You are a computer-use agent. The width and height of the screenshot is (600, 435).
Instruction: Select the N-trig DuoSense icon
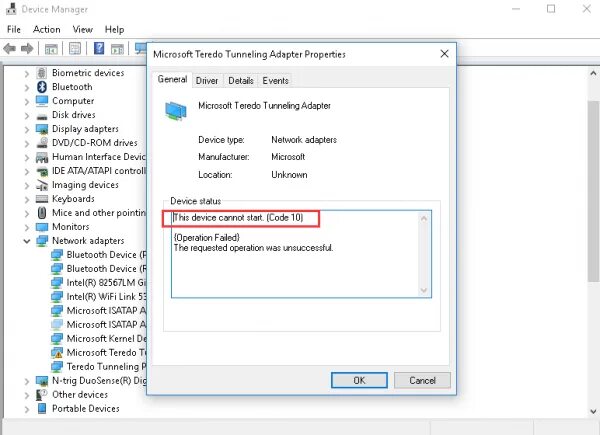tap(42, 381)
